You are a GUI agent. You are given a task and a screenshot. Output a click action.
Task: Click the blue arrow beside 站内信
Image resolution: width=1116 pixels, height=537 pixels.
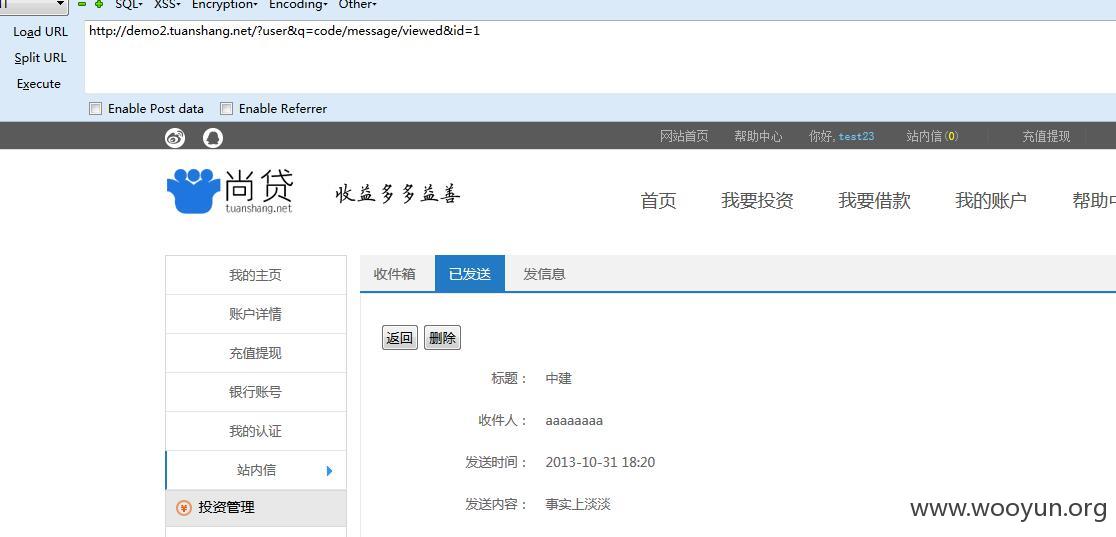pyautogui.click(x=329, y=470)
